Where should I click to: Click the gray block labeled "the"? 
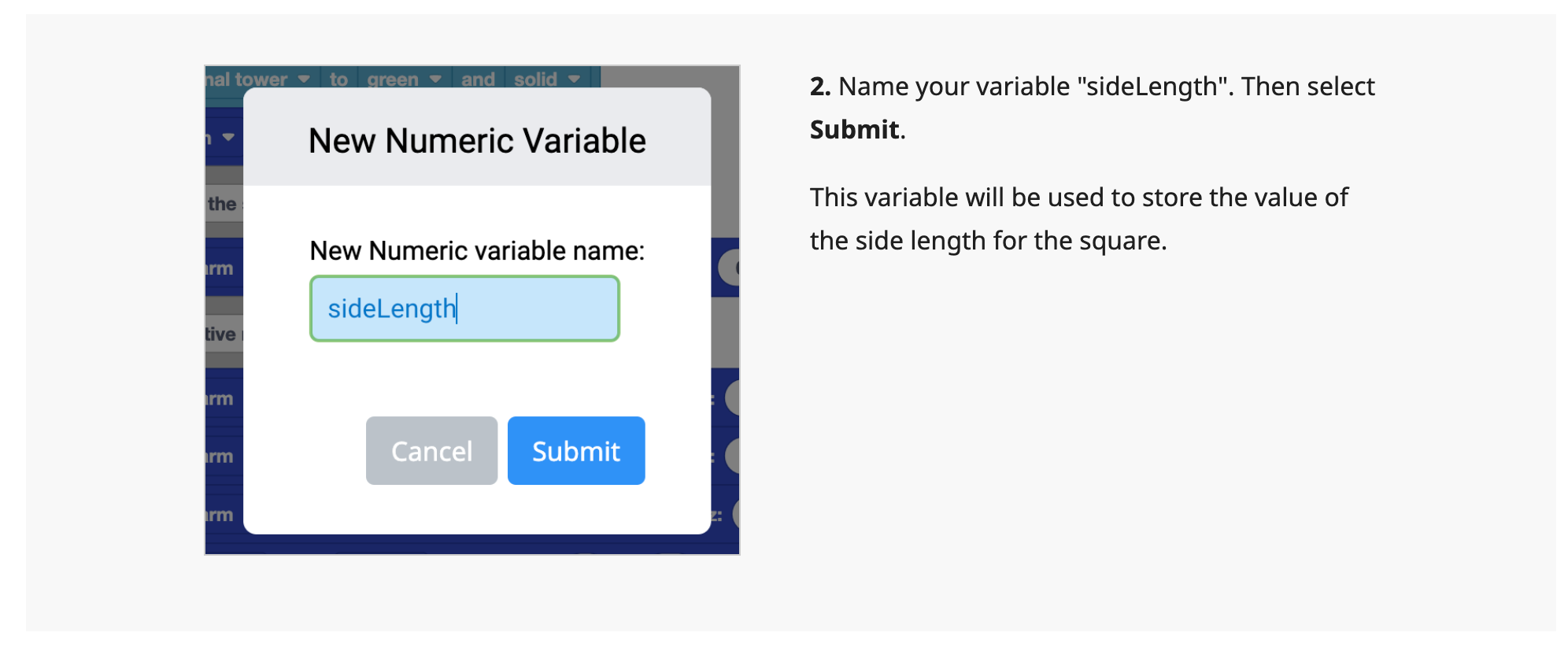click(x=221, y=204)
